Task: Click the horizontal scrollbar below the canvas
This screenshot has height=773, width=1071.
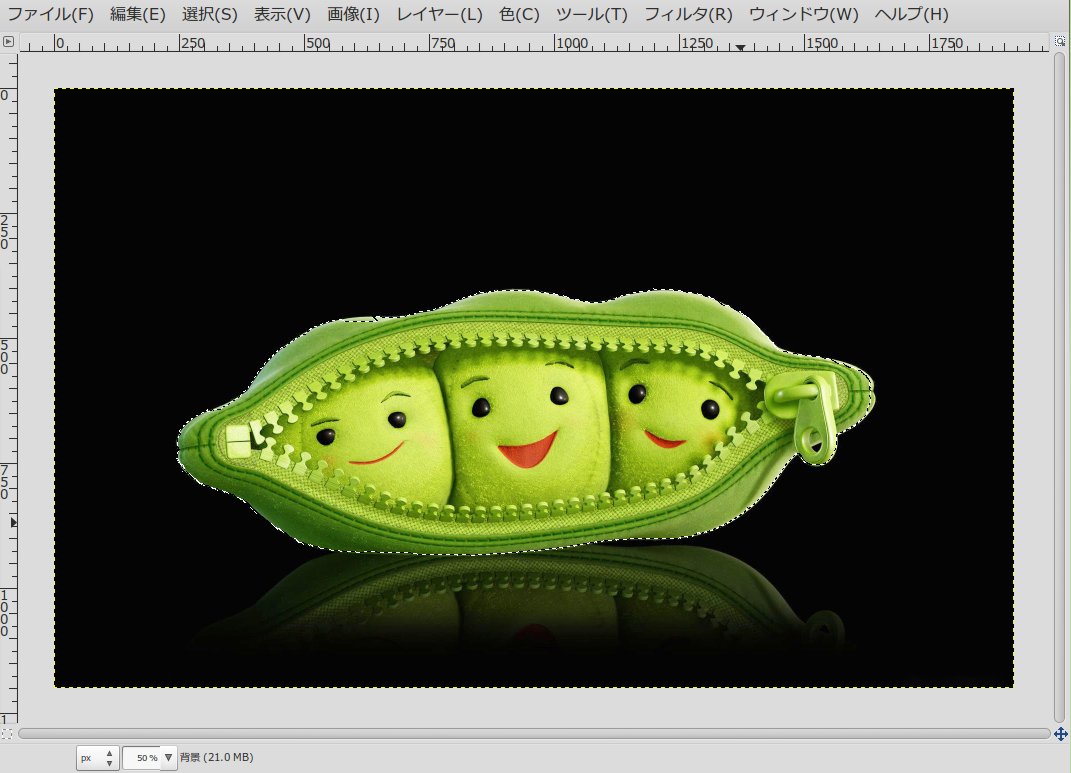Action: (534, 733)
